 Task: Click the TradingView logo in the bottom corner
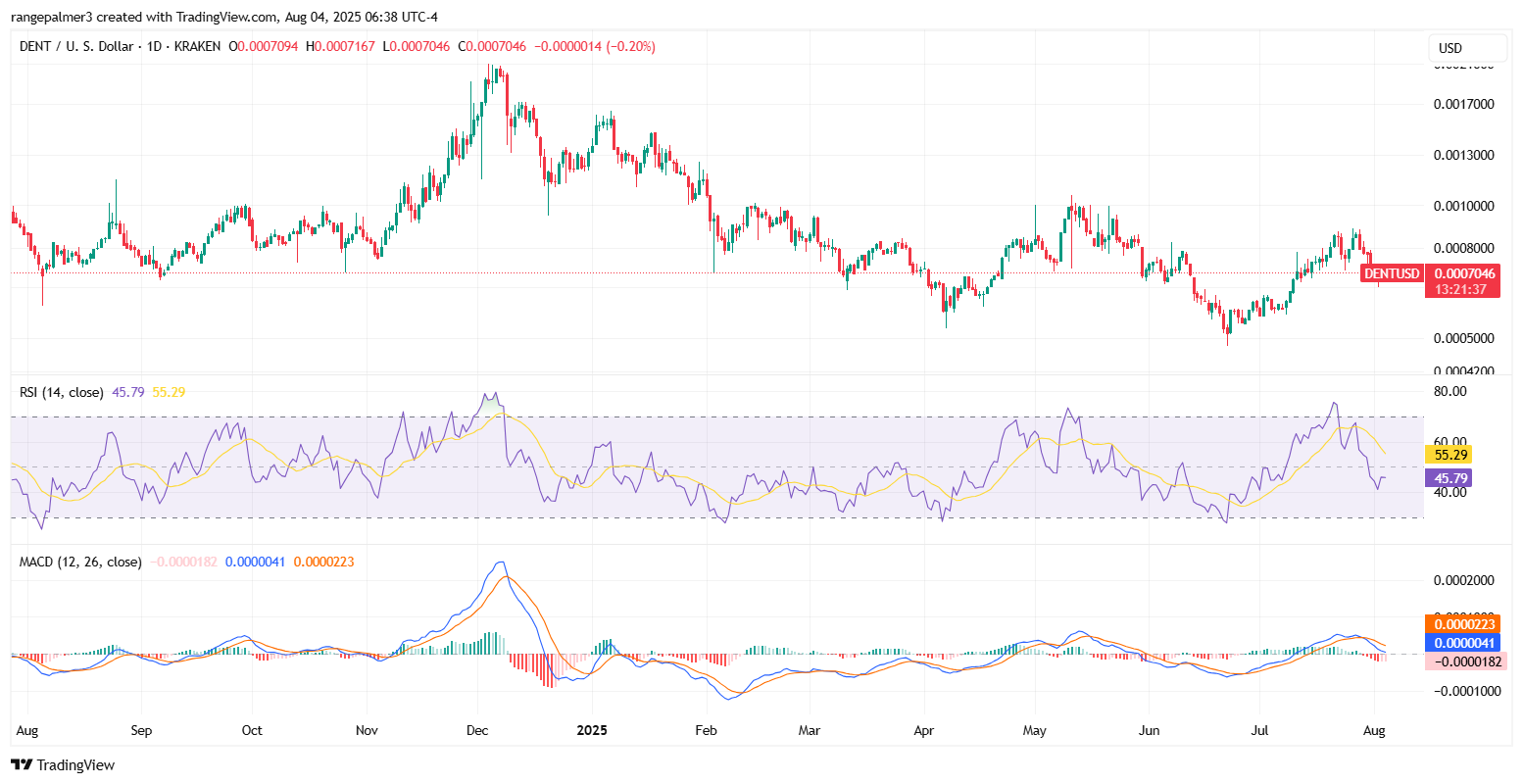[x=63, y=764]
